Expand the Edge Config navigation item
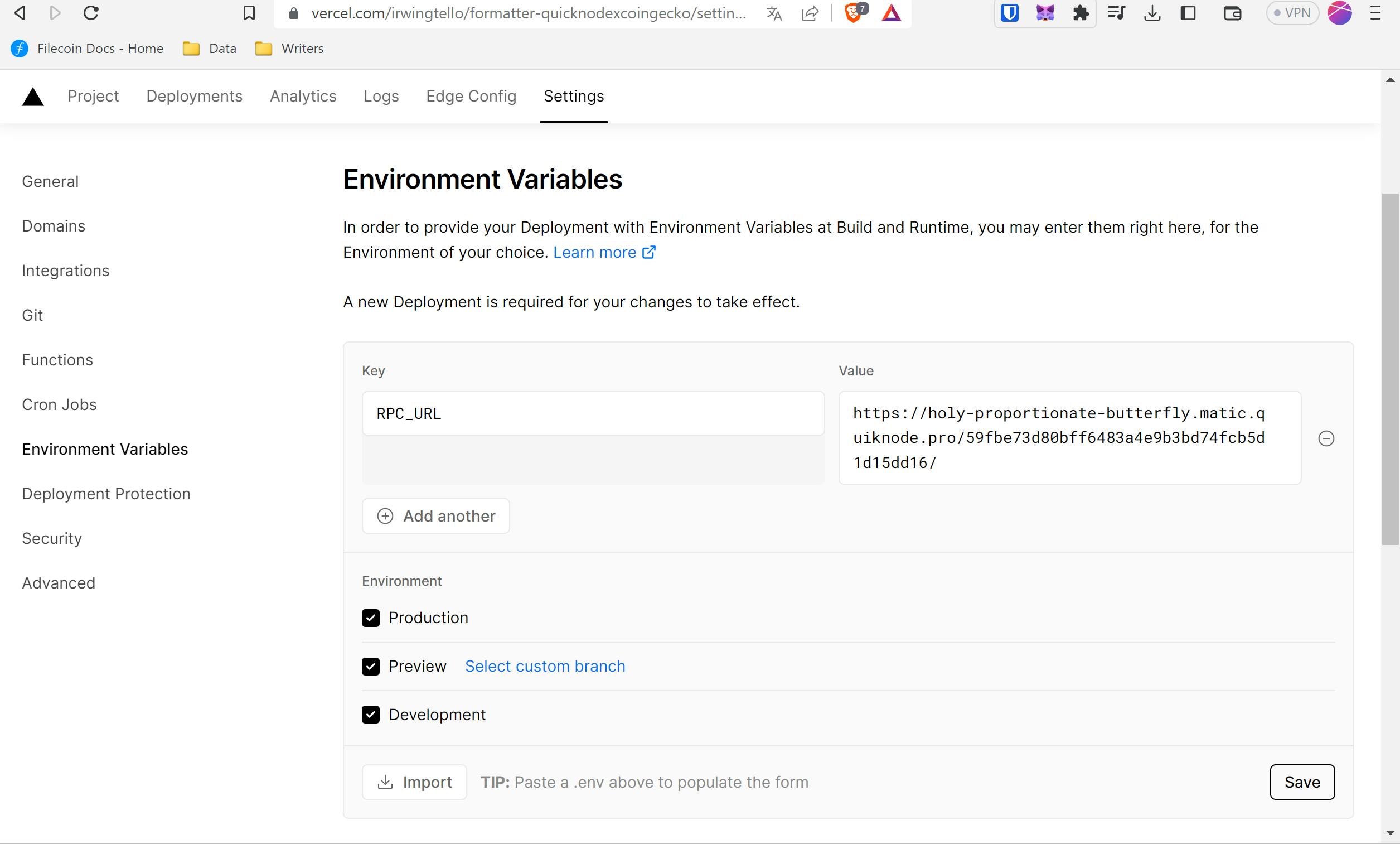This screenshot has width=1400, height=844. coord(470,96)
